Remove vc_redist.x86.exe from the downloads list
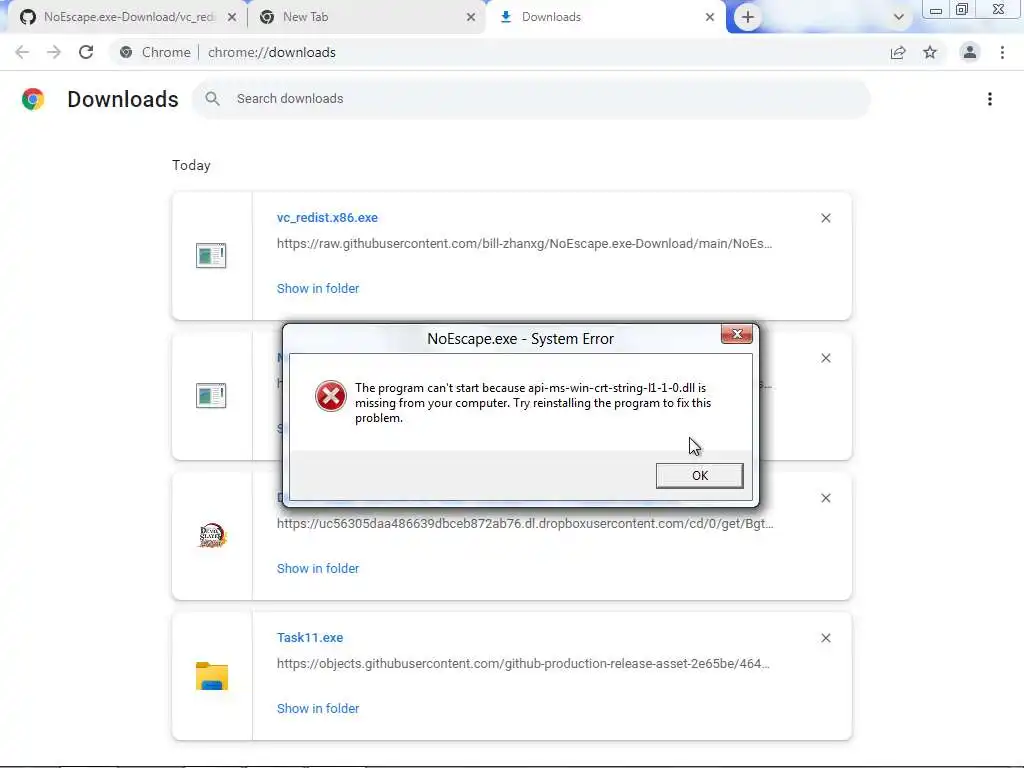This screenshot has height=768, width=1024. click(x=825, y=218)
